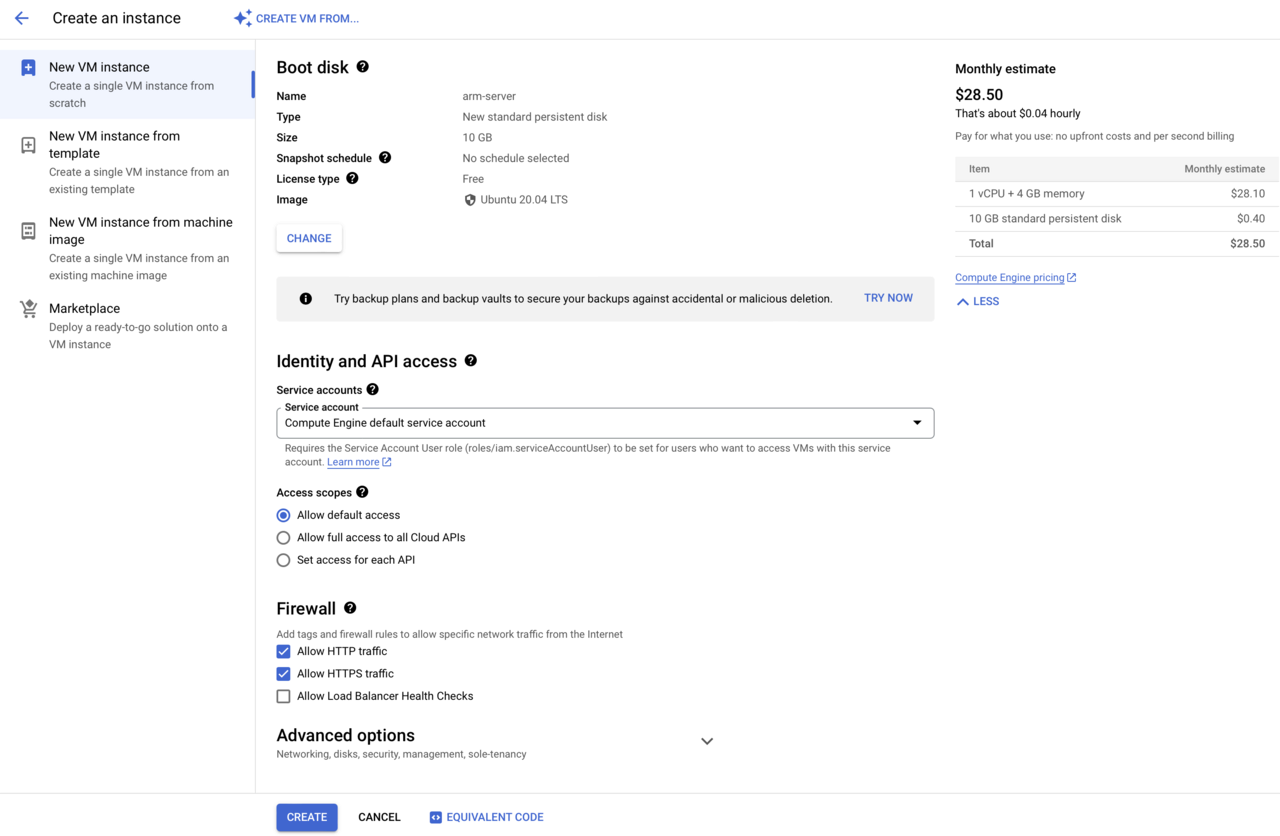The width and height of the screenshot is (1280, 836).
Task: Expand the Advanced options section
Action: pos(706,741)
